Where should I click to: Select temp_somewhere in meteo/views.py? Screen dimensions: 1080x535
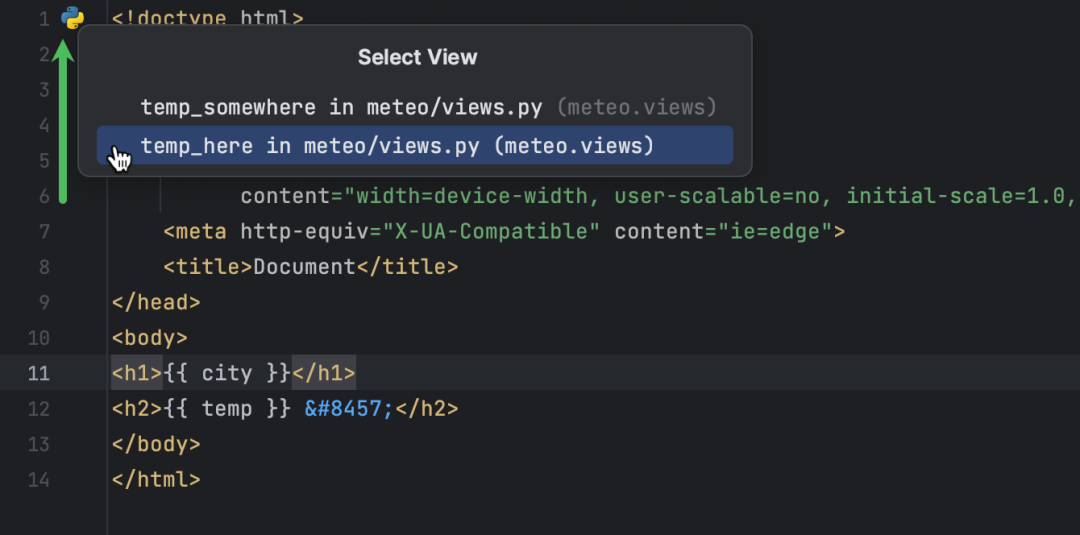point(415,107)
